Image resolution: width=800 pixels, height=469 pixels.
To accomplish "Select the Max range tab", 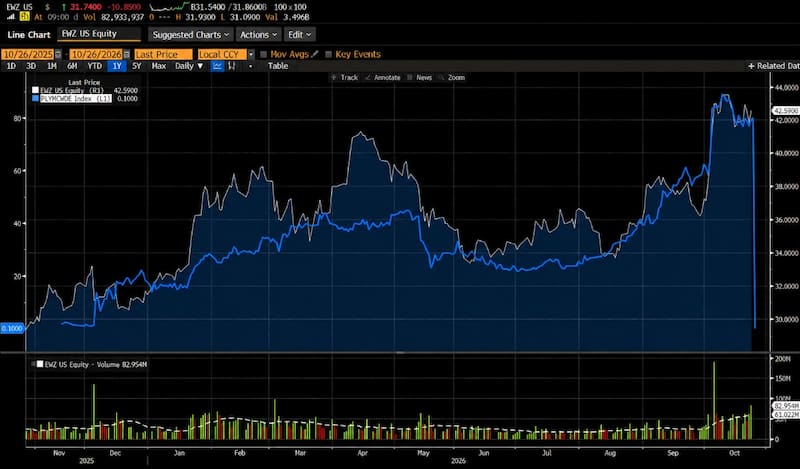I will tap(159, 66).
